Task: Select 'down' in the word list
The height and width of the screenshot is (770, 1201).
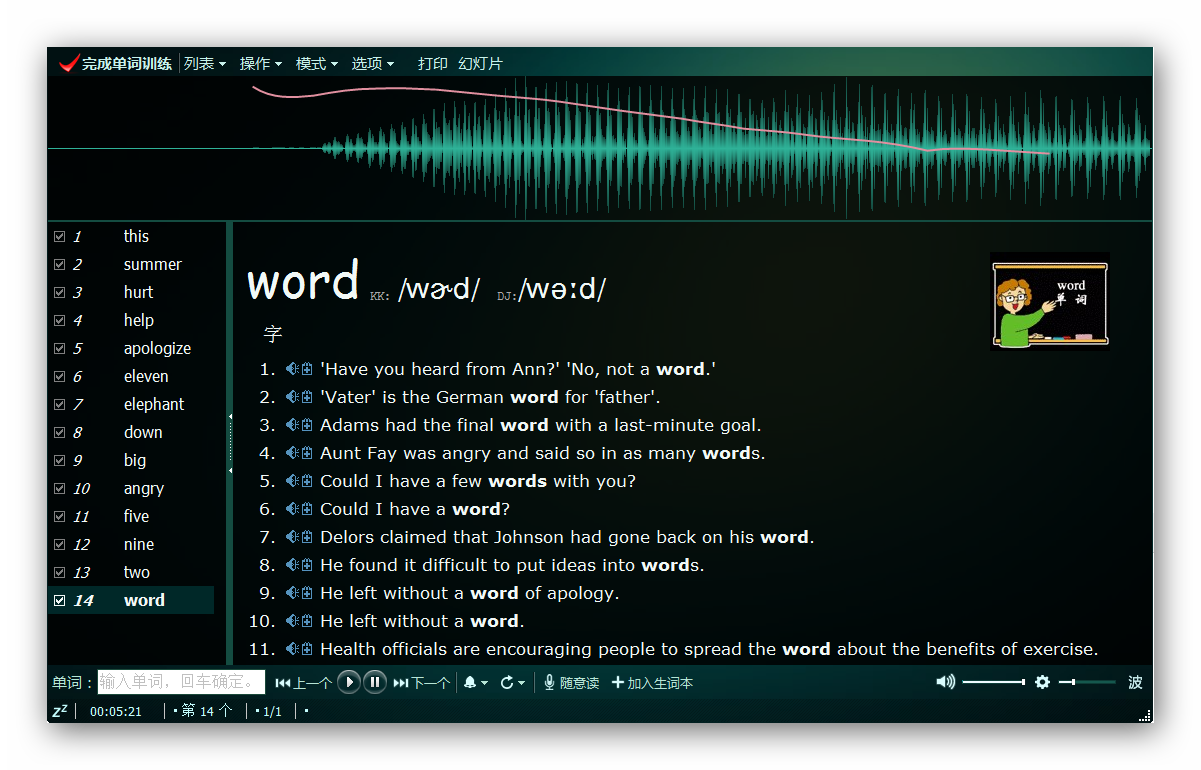Action: 143,433
